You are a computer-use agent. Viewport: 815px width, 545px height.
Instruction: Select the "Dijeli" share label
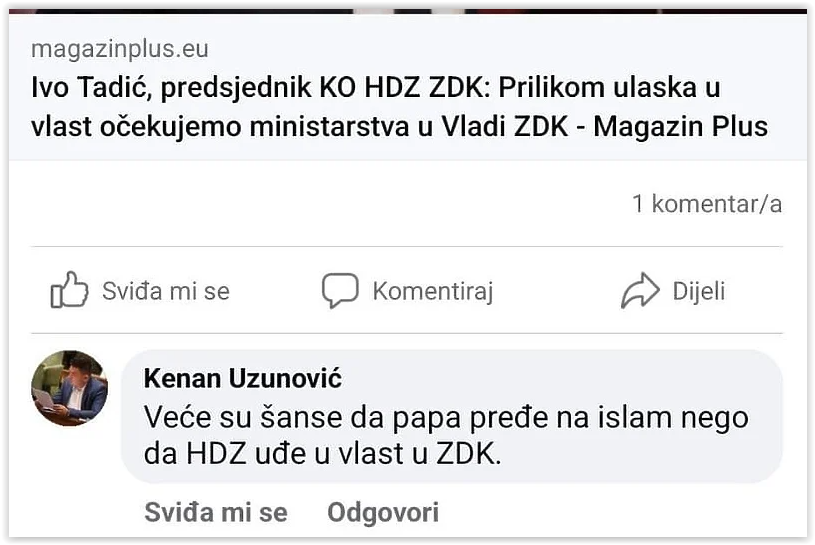(x=698, y=291)
